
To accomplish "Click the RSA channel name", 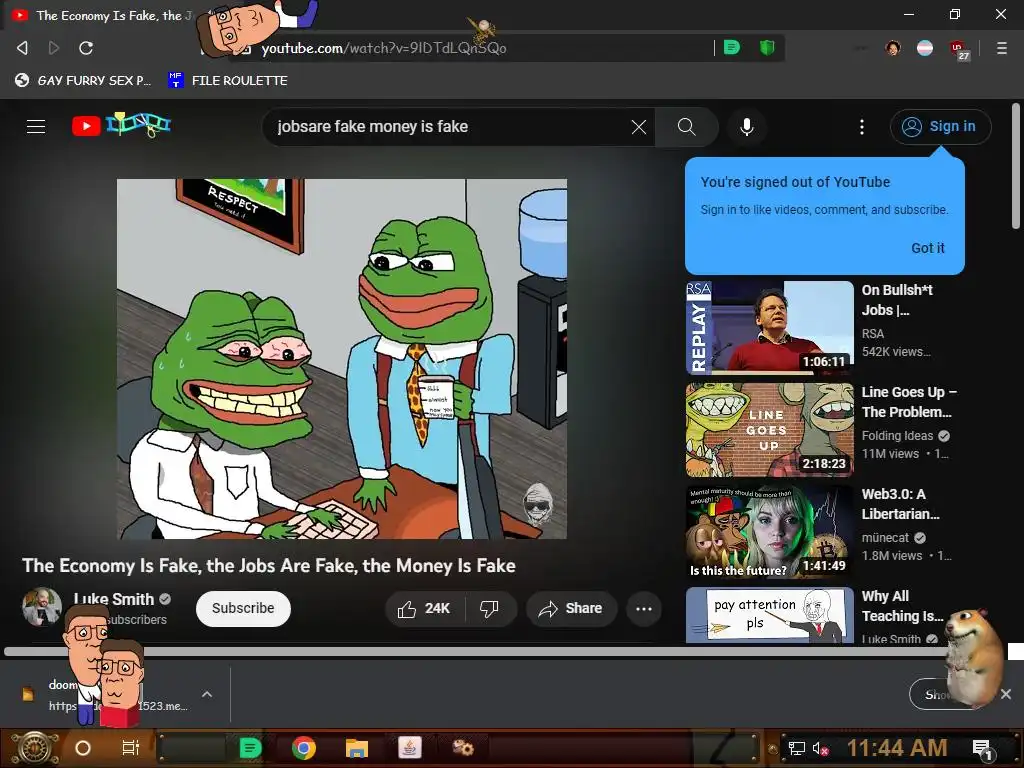I will coord(872,334).
